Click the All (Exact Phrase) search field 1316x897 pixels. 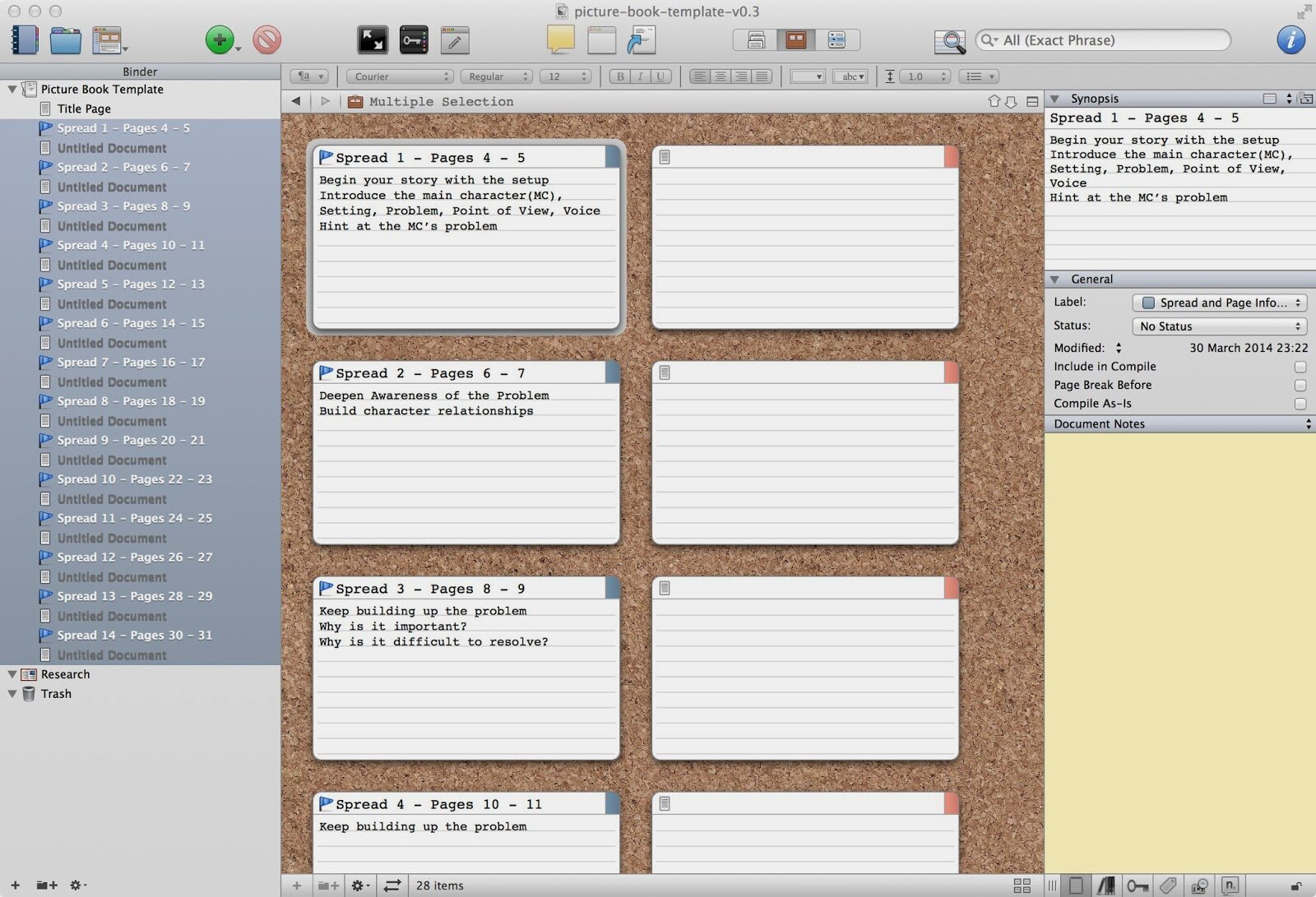[x=1103, y=40]
